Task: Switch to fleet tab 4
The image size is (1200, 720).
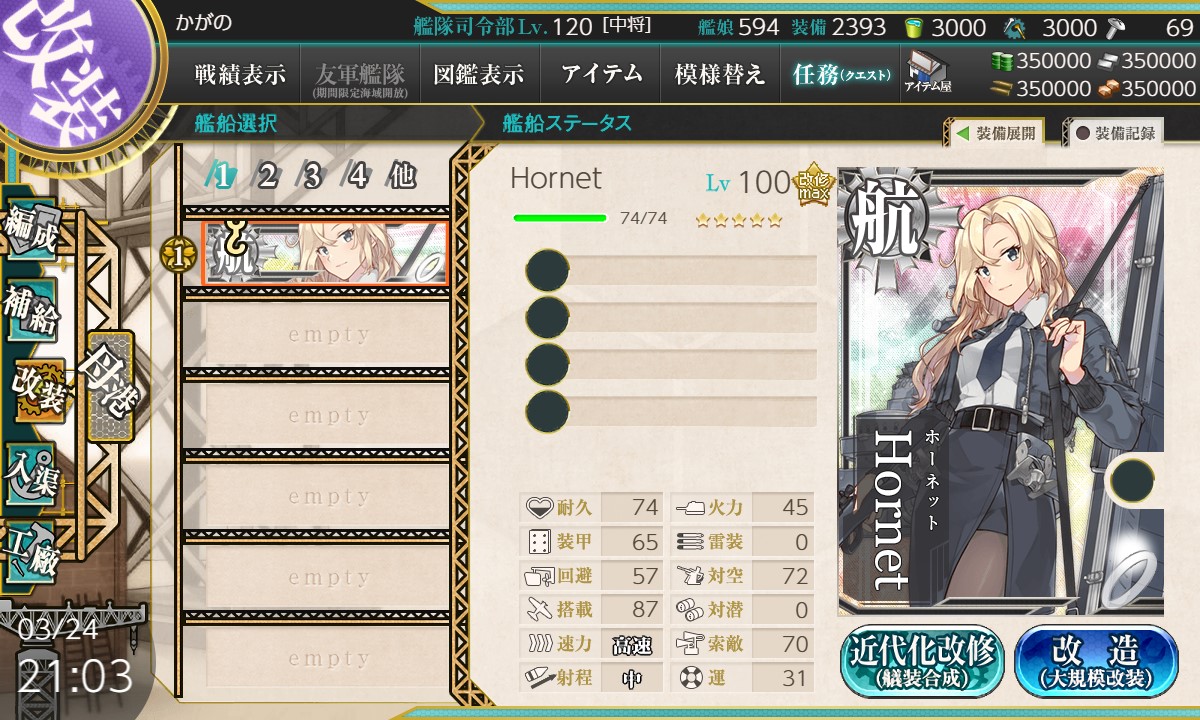Action: [x=358, y=177]
